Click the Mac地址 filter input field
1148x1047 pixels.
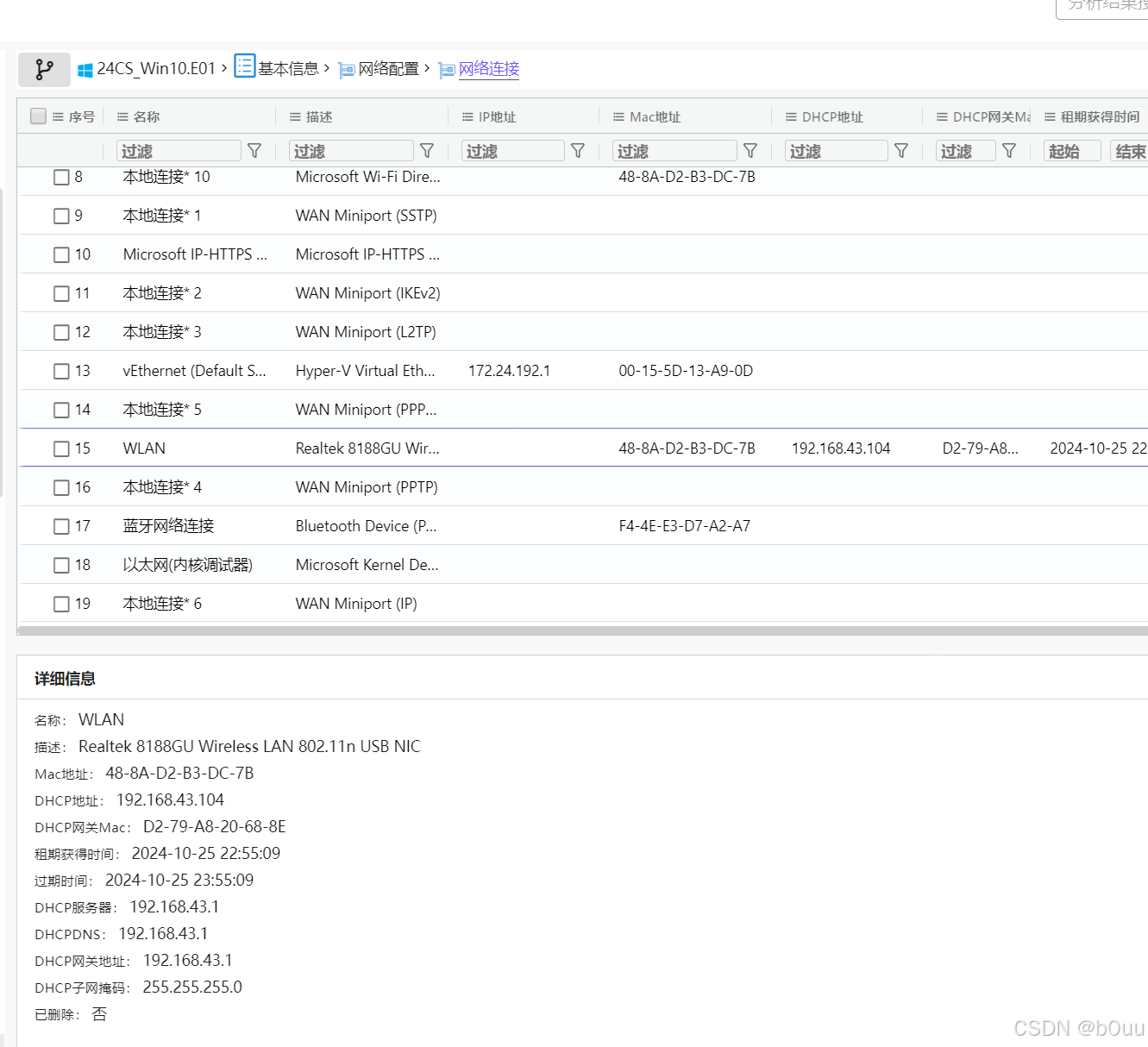(x=674, y=151)
